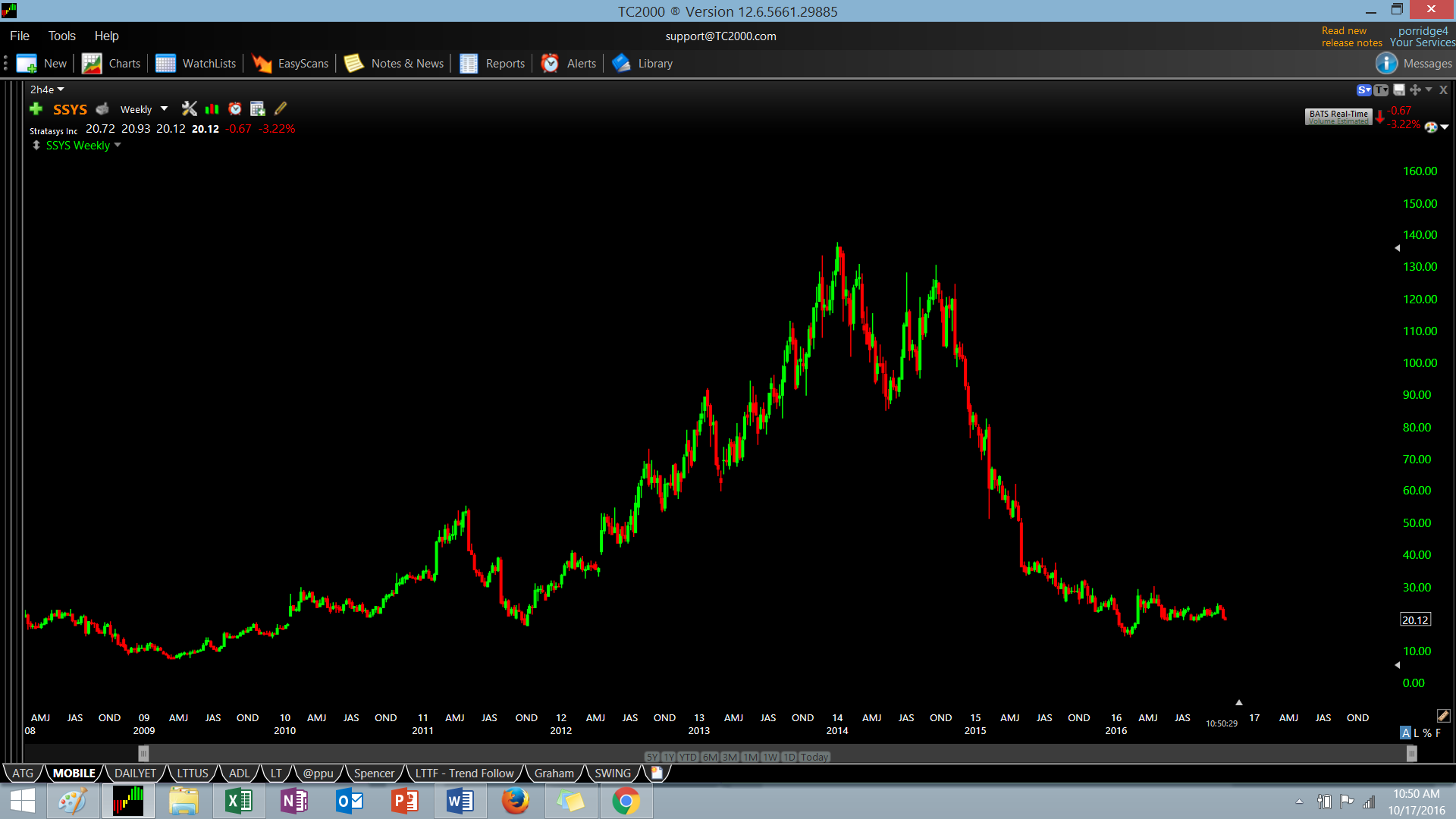Close the chart window with X
1456x819 pixels.
click(1443, 90)
